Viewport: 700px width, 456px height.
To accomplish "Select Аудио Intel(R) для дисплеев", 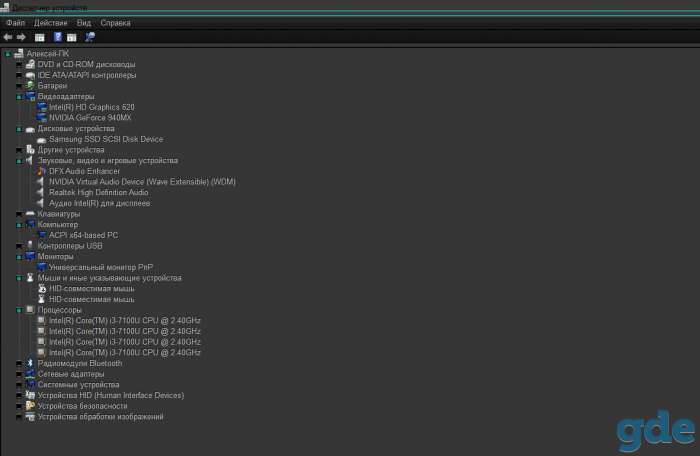I will pyautogui.click(x=100, y=203).
